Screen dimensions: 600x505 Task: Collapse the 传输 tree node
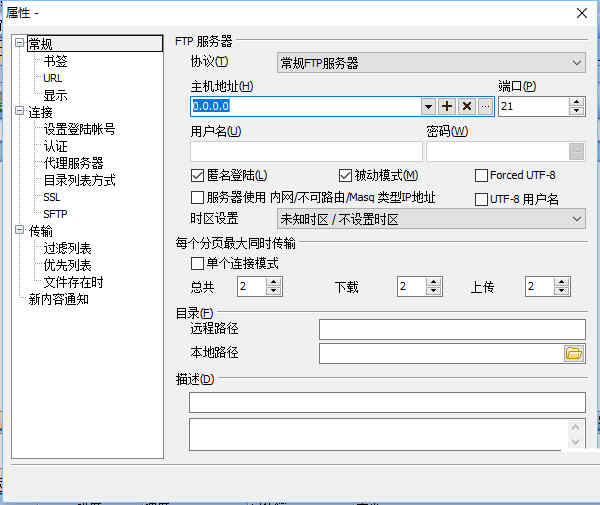pos(20,230)
